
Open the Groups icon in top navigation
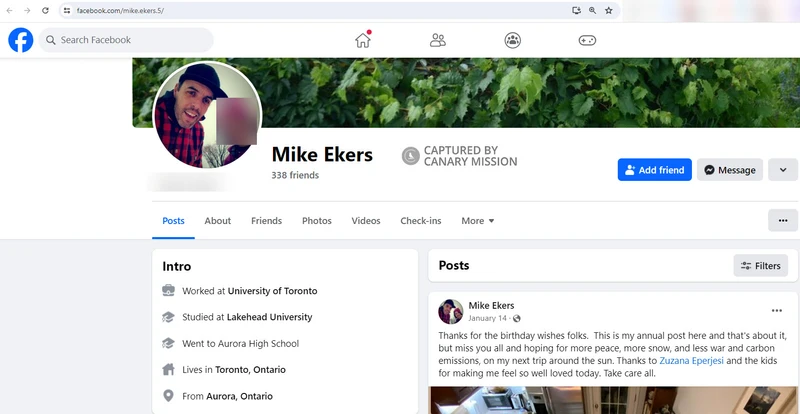point(513,40)
